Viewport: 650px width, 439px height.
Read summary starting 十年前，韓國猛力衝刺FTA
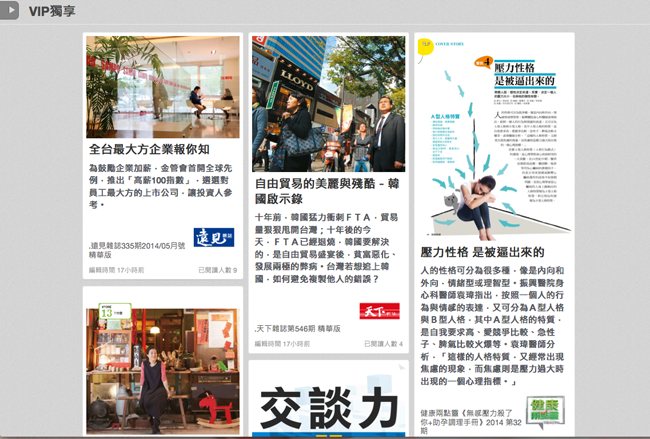point(327,248)
